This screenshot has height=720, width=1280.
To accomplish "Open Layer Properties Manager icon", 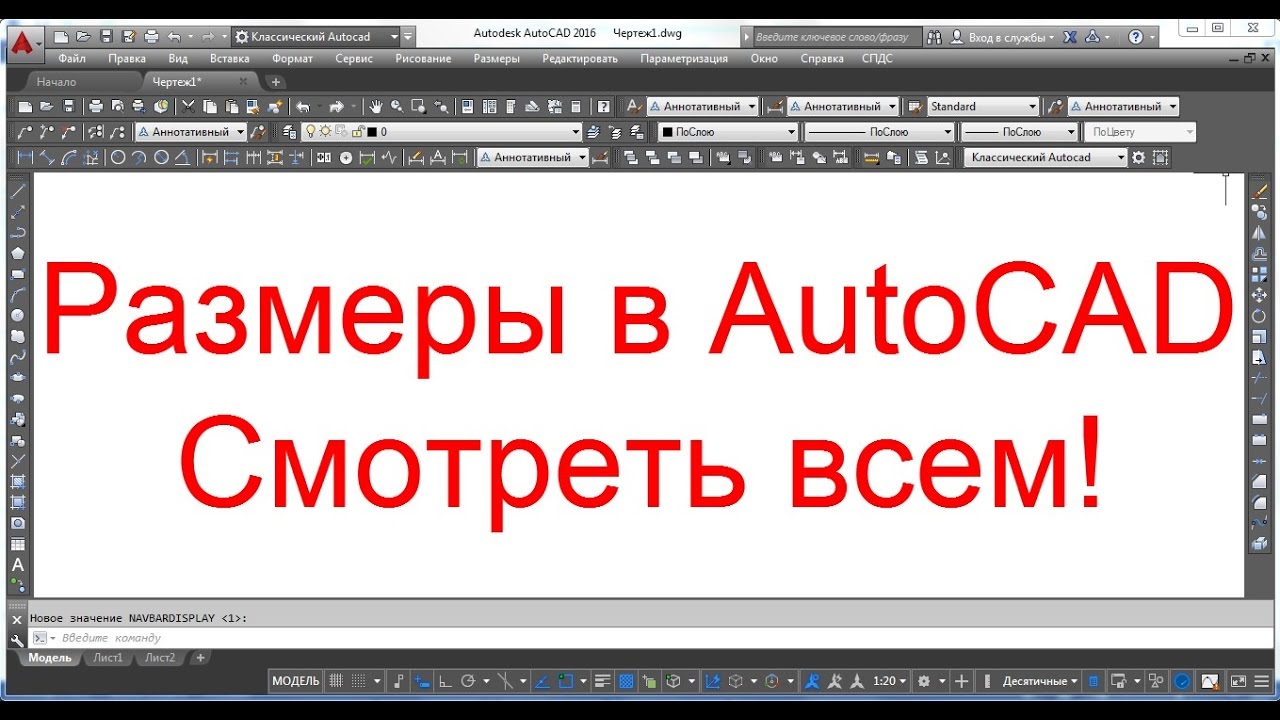I will point(290,132).
